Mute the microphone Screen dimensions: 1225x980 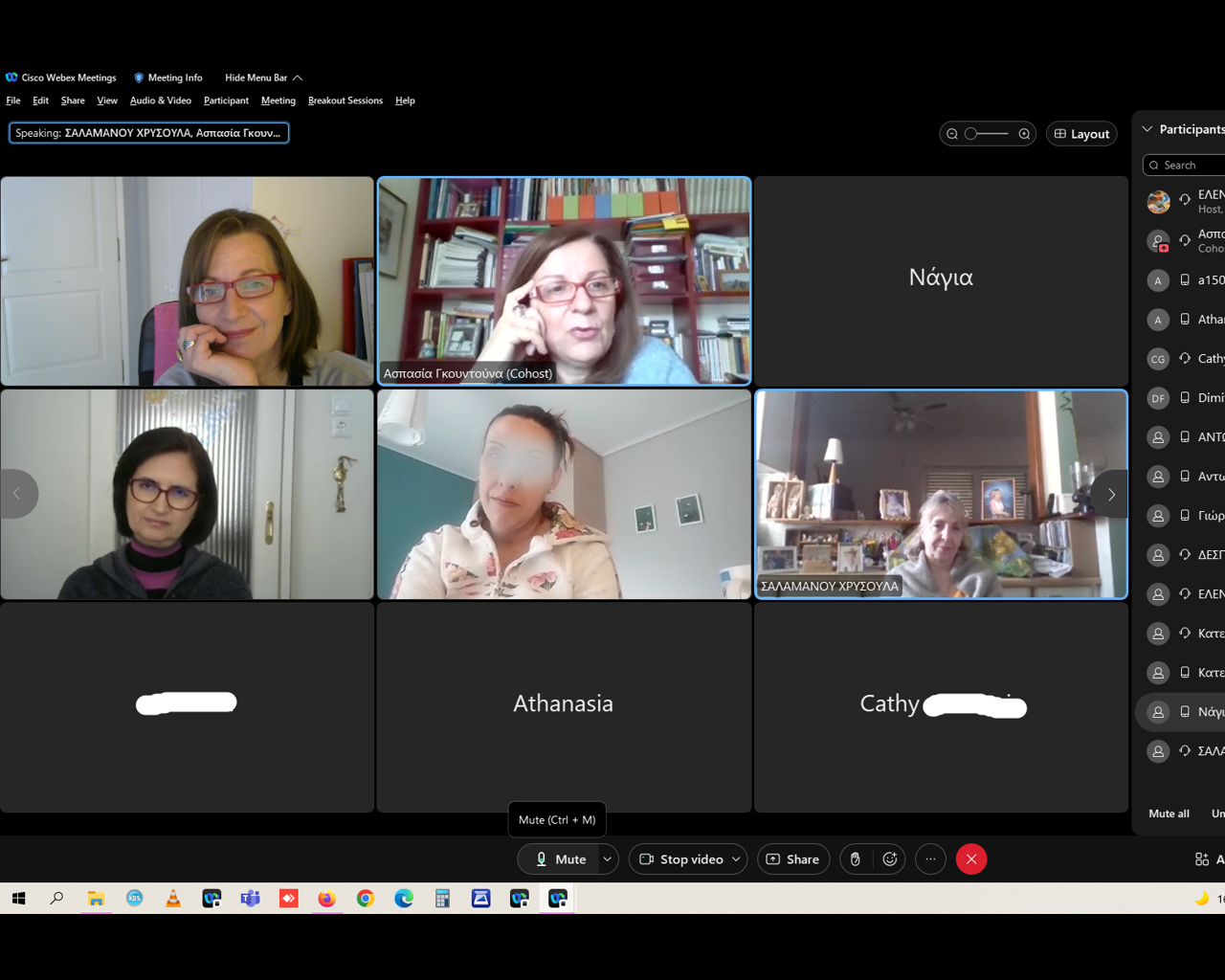(x=559, y=859)
